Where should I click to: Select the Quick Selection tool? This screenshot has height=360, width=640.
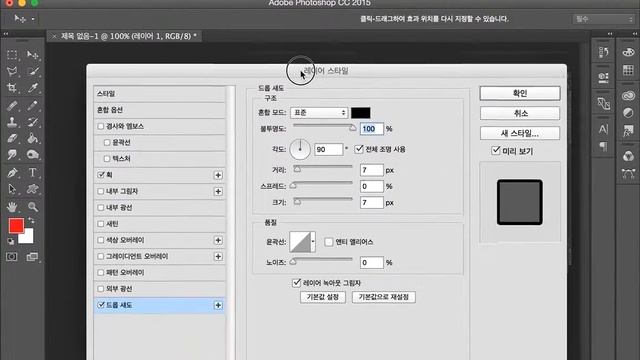coord(33,71)
